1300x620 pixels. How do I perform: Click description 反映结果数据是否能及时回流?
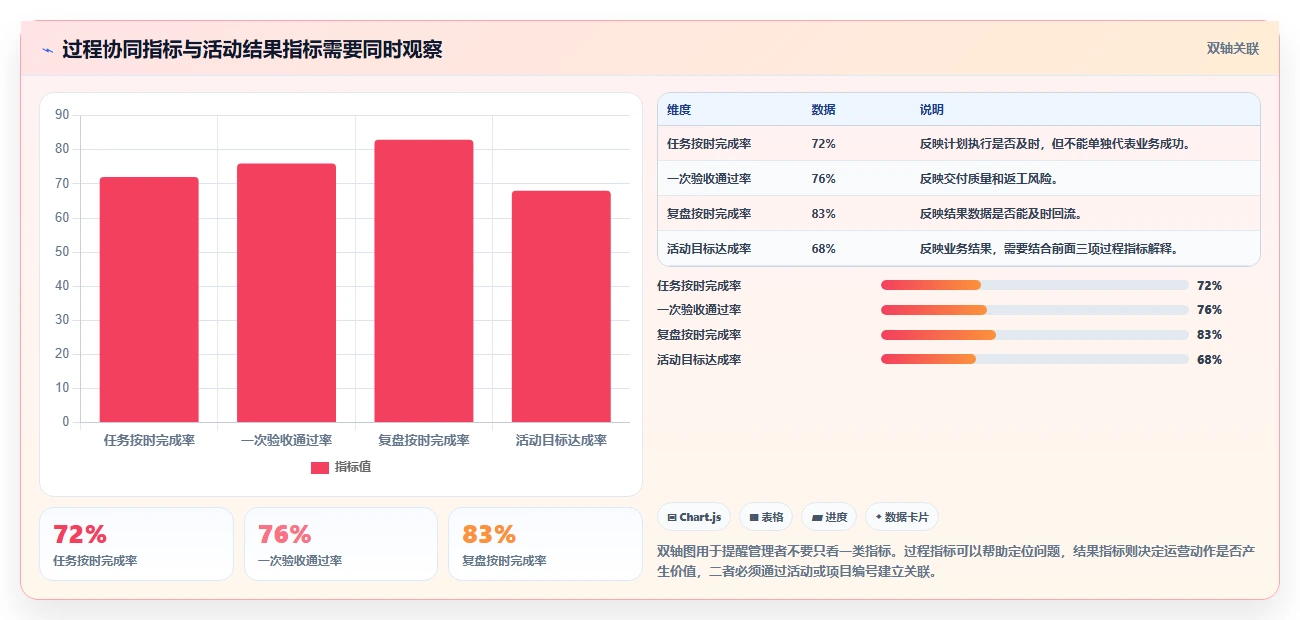[x=1001, y=214]
